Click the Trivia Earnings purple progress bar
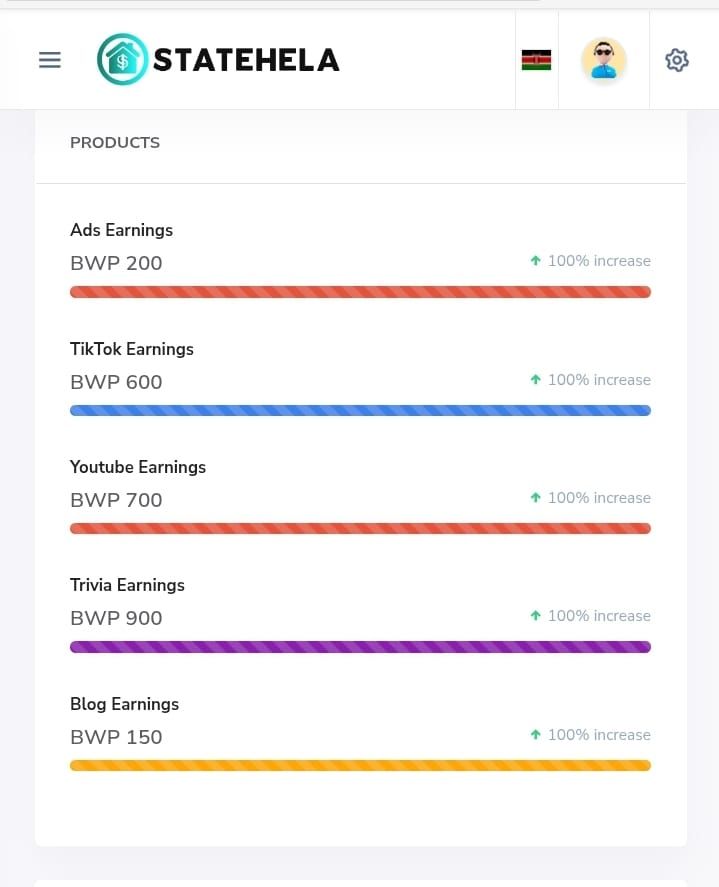Viewport: 719px width, 887px height. (x=360, y=646)
